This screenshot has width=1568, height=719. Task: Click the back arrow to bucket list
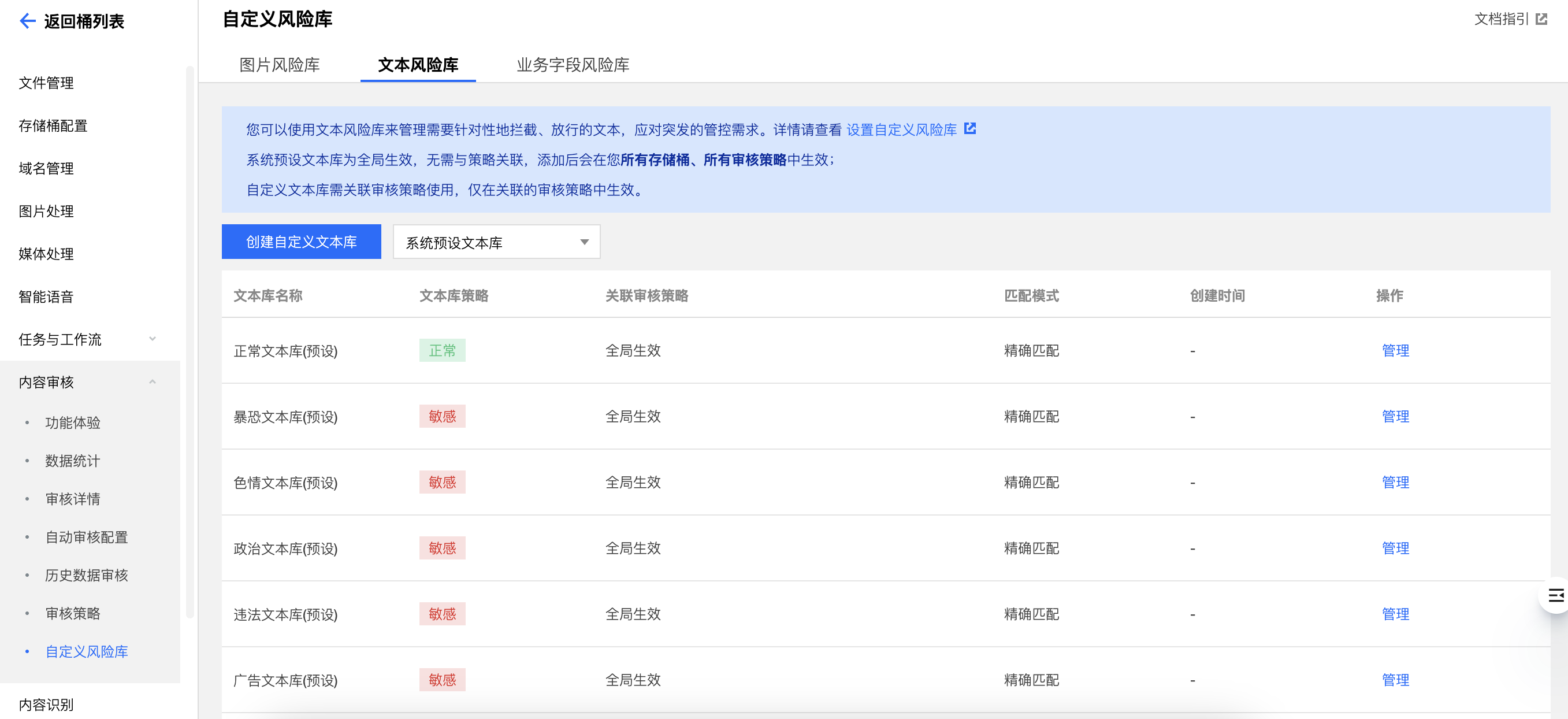[x=27, y=21]
